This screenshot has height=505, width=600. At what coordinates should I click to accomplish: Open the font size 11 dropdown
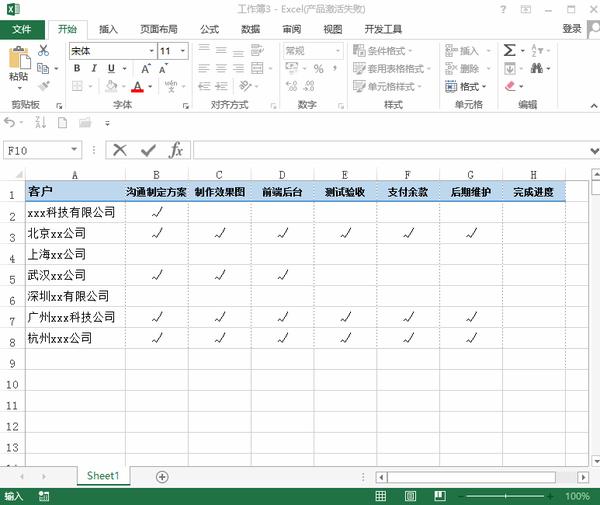click(x=183, y=51)
